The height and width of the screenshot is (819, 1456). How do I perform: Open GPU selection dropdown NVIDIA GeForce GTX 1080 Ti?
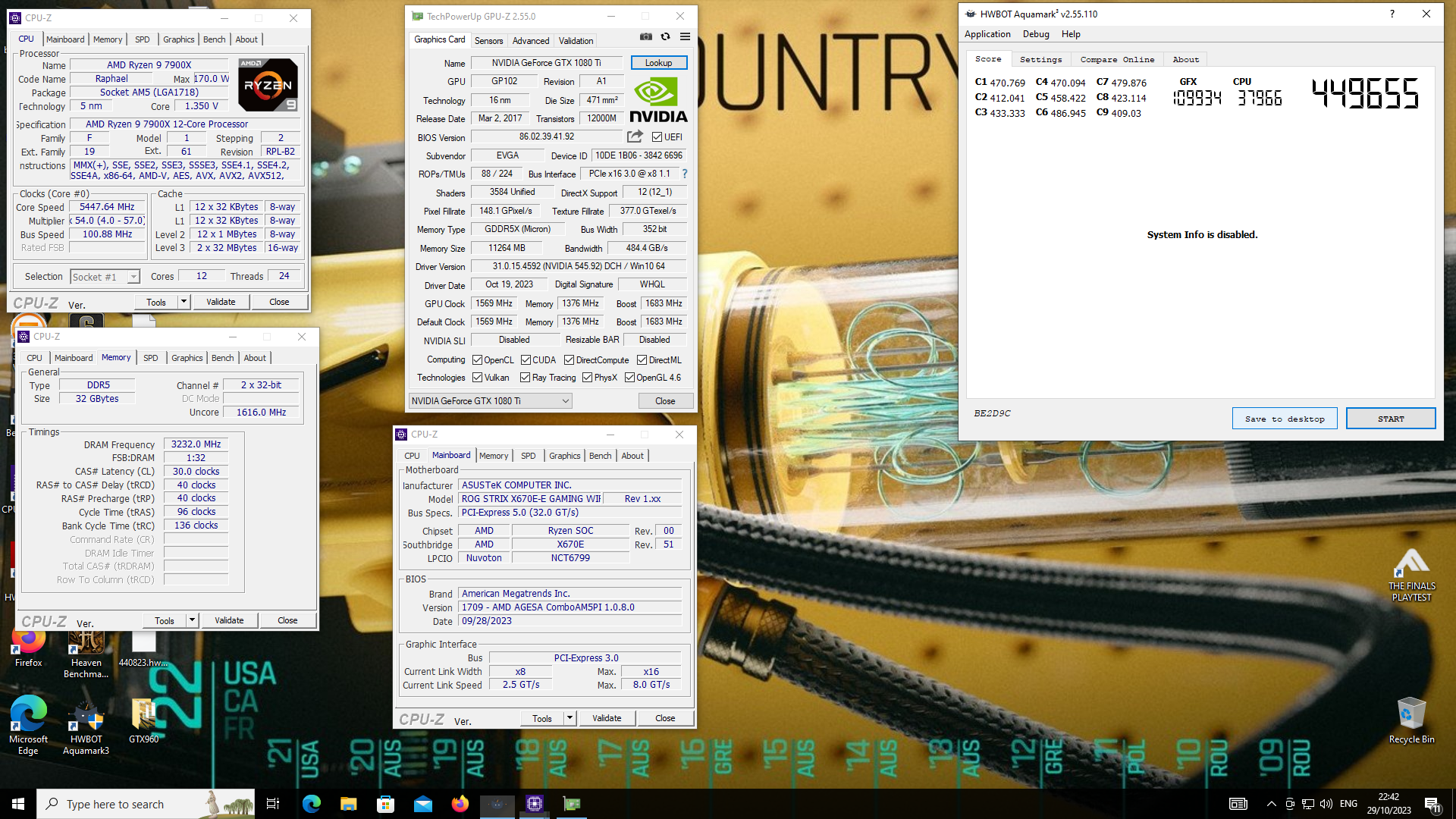pos(490,401)
